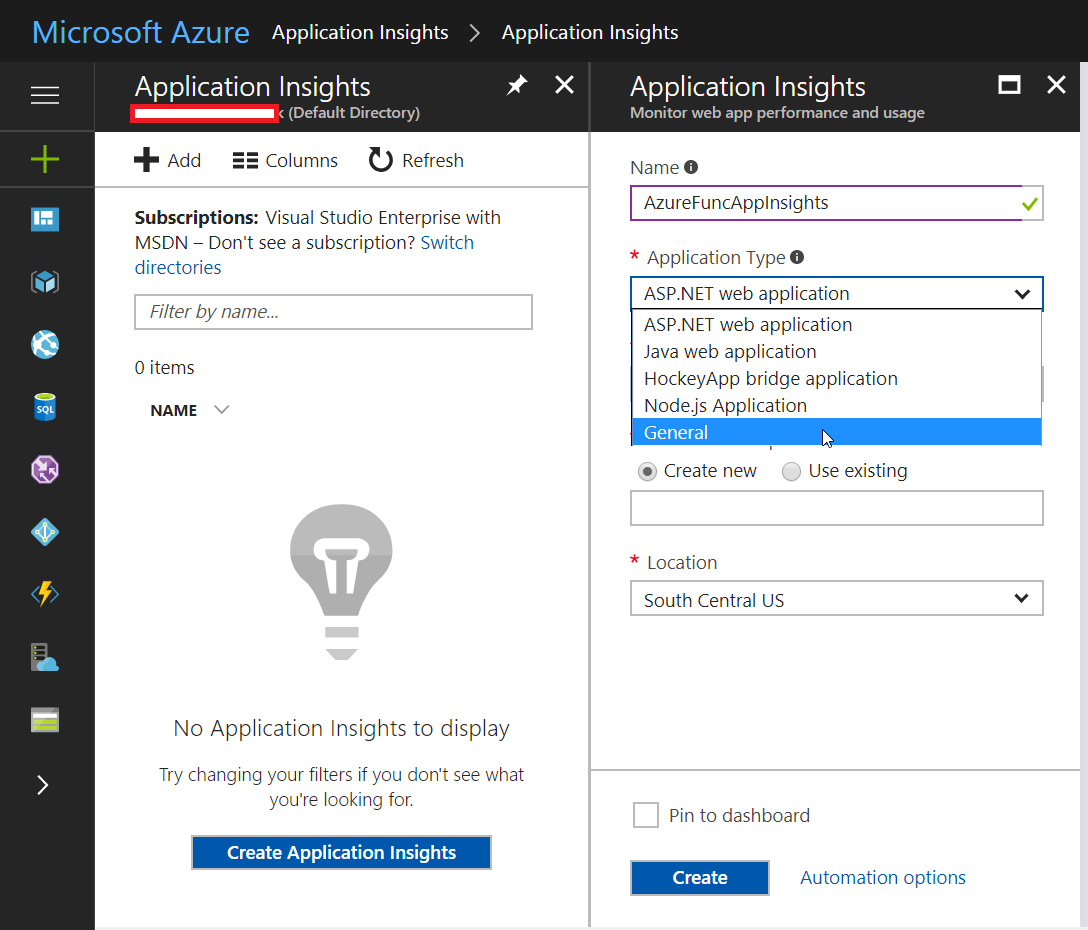Click the second Application Insights breadcrumb
1088x930 pixels.
[x=590, y=33]
